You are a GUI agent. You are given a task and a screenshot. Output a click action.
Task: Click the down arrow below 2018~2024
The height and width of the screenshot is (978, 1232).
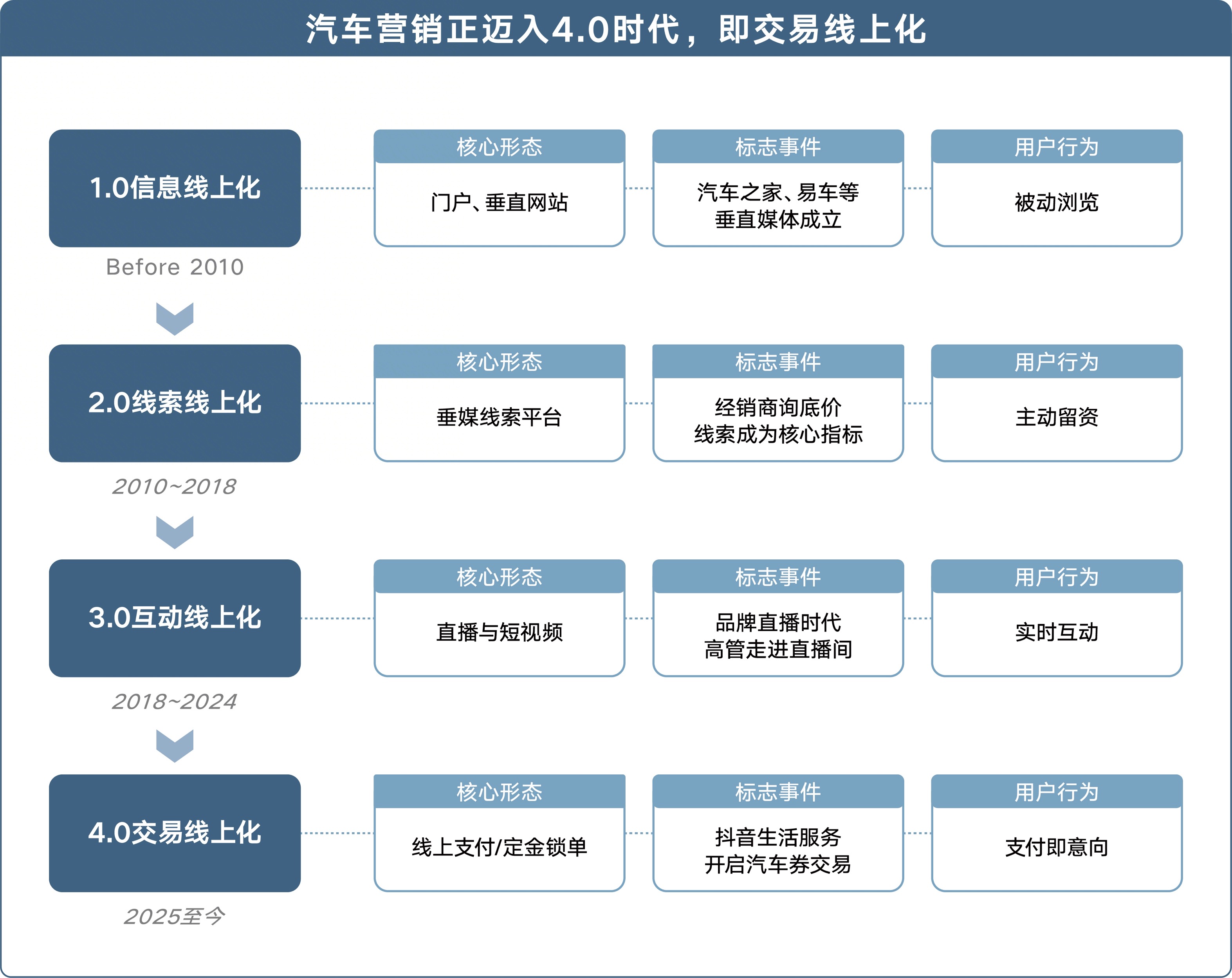click(x=175, y=745)
